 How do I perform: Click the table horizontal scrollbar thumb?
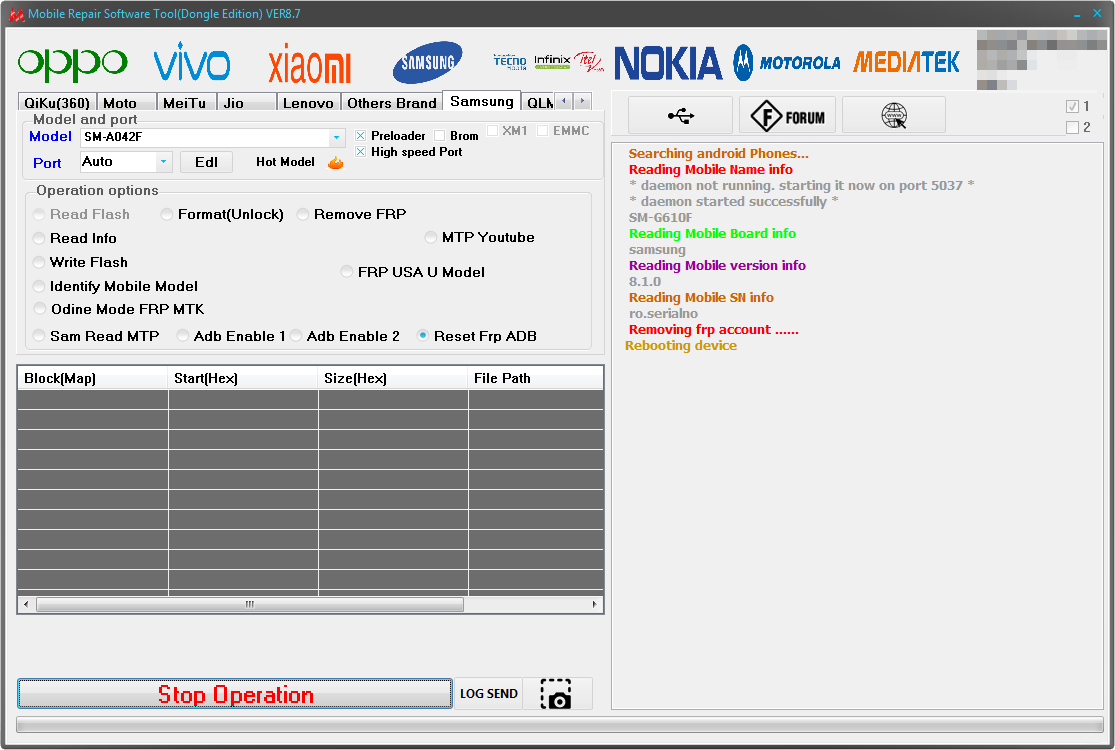pos(250,604)
